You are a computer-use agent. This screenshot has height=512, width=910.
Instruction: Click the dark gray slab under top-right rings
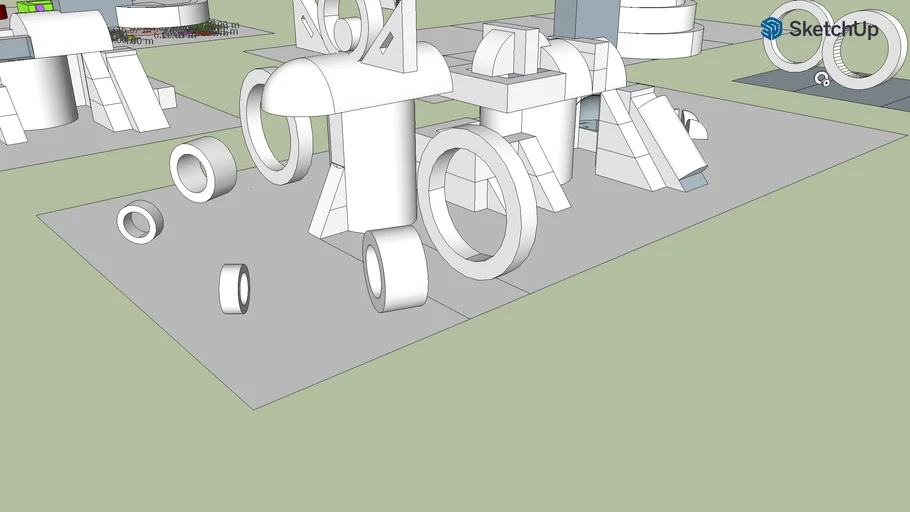tap(770, 80)
